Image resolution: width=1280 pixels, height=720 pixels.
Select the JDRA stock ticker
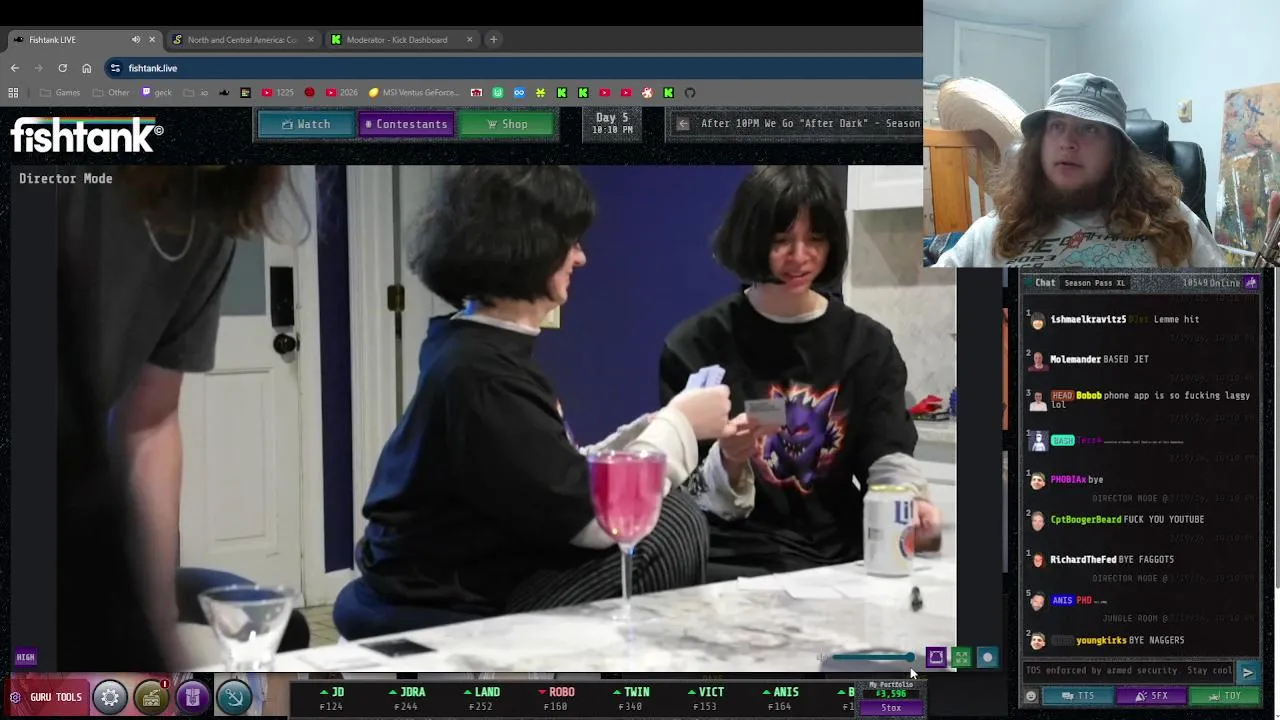pyautogui.click(x=406, y=699)
